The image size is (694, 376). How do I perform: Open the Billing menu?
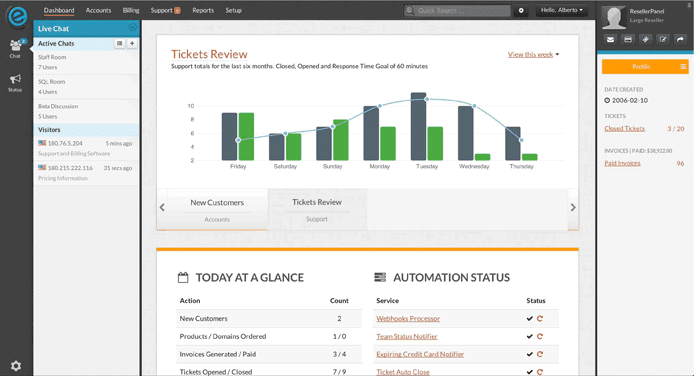(131, 10)
